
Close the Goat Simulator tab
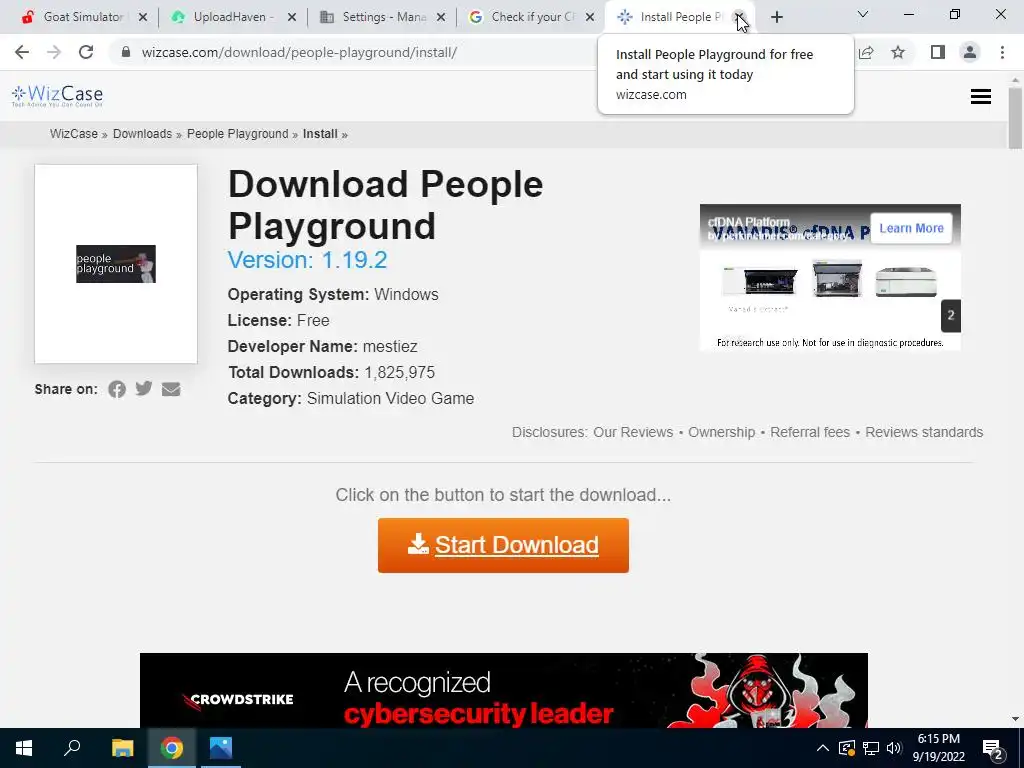[143, 17]
